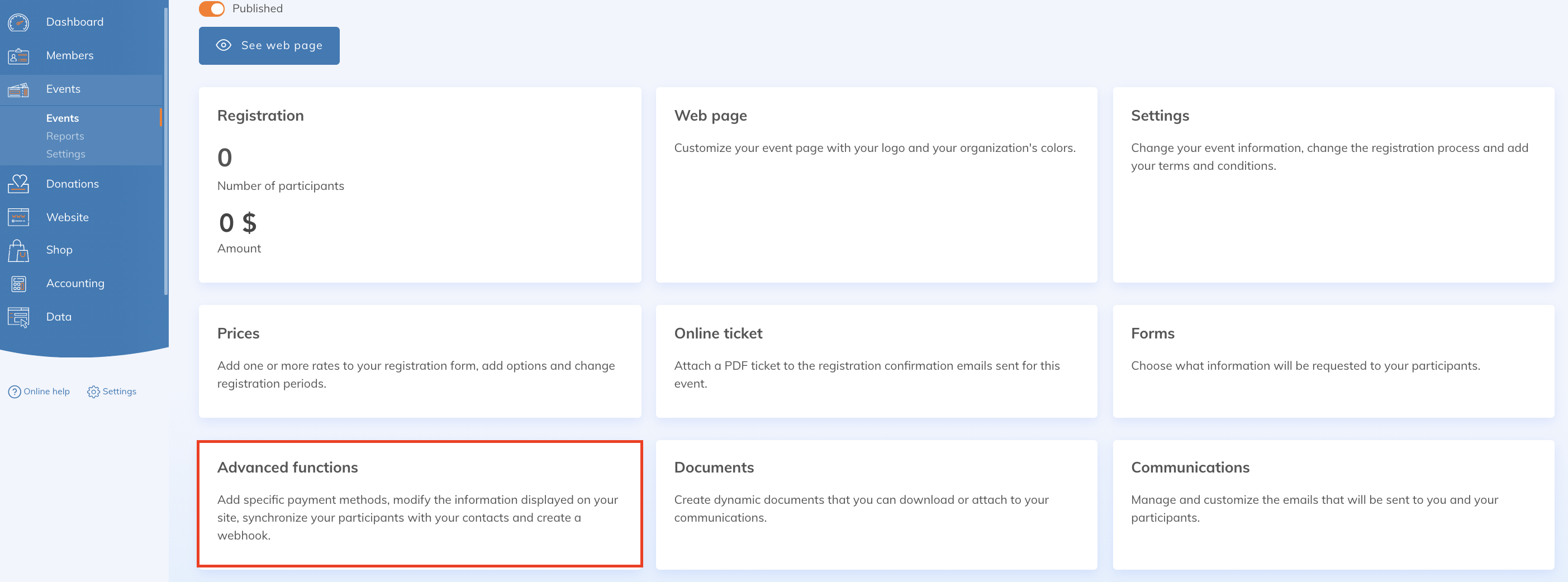Image resolution: width=1568 pixels, height=582 pixels.
Task: Click the Shop bag icon
Action: click(x=18, y=250)
